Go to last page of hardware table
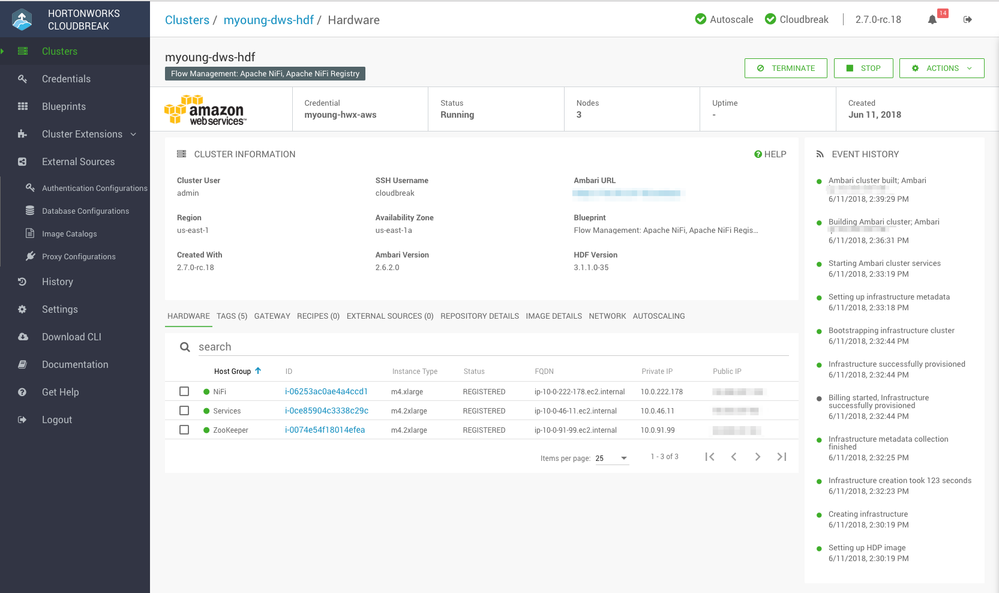This screenshot has width=999, height=593. click(x=782, y=457)
